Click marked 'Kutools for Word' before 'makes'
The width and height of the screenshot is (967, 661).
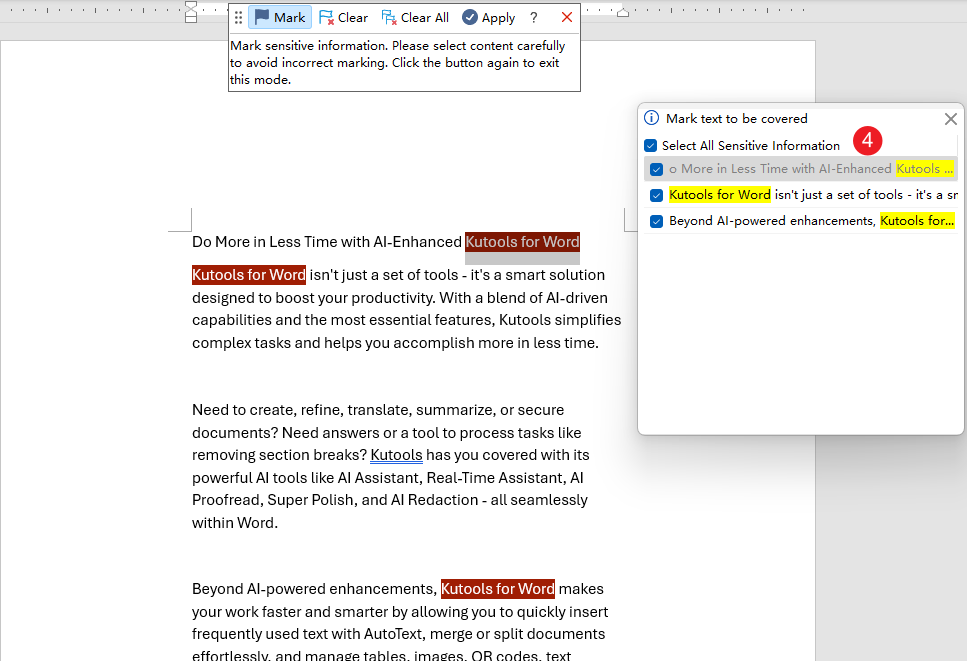498,589
